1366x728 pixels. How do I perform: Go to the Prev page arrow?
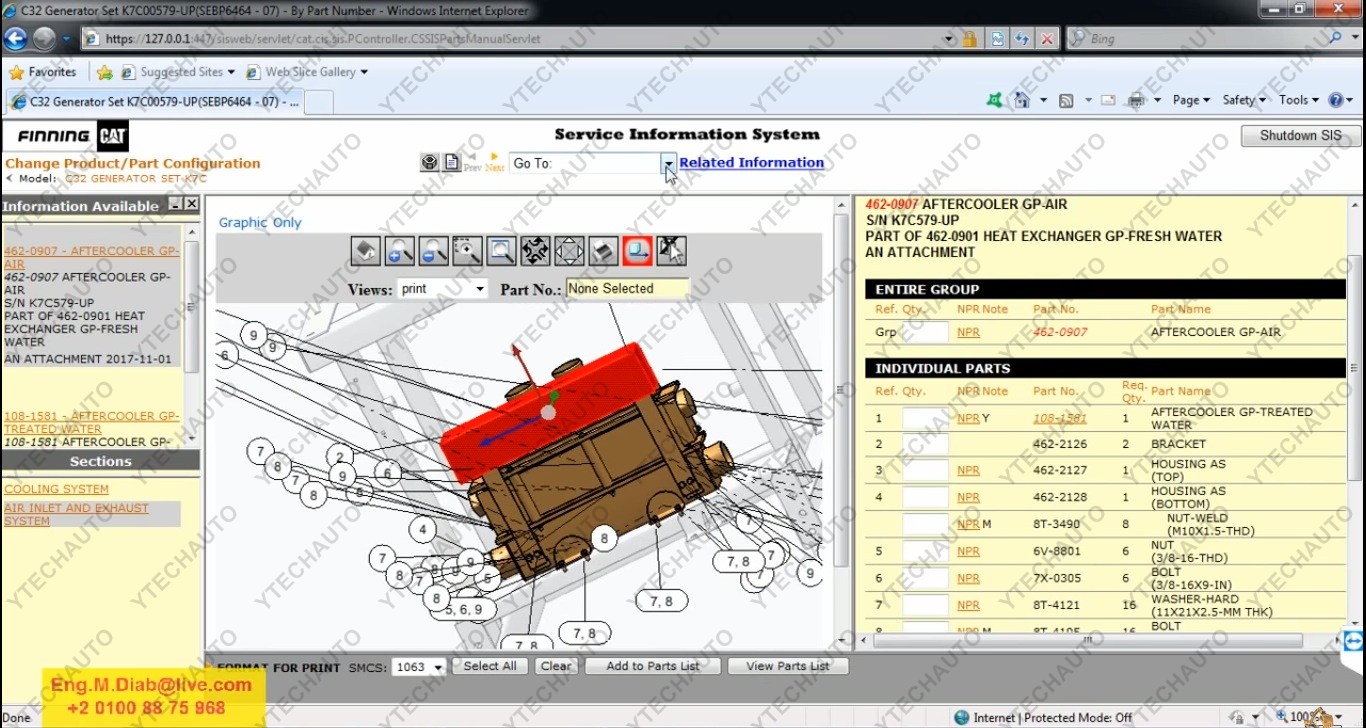click(472, 162)
